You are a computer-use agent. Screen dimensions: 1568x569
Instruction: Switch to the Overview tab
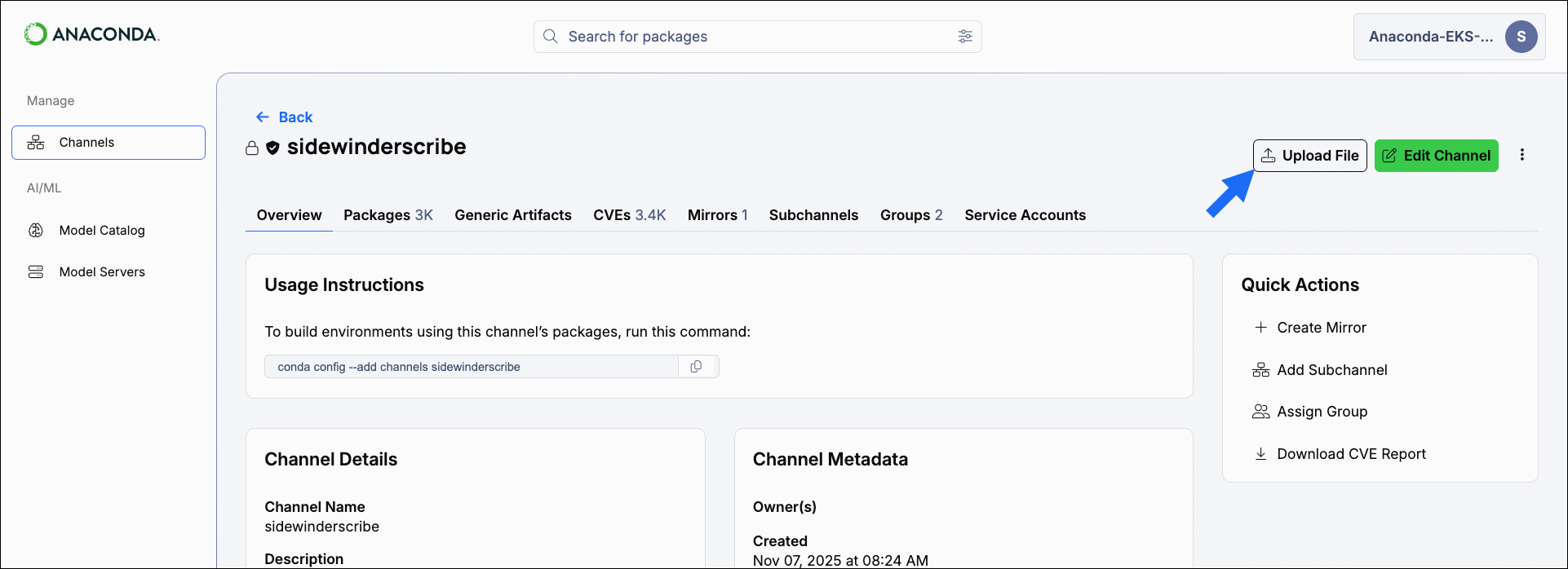pyautogui.click(x=289, y=215)
